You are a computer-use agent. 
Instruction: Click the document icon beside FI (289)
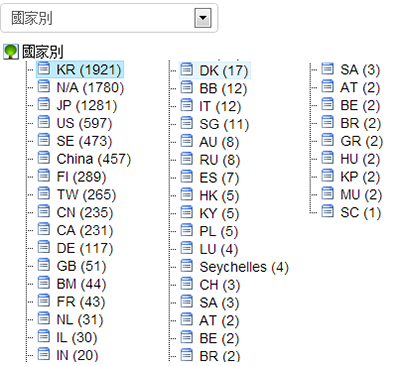click(x=44, y=175)
